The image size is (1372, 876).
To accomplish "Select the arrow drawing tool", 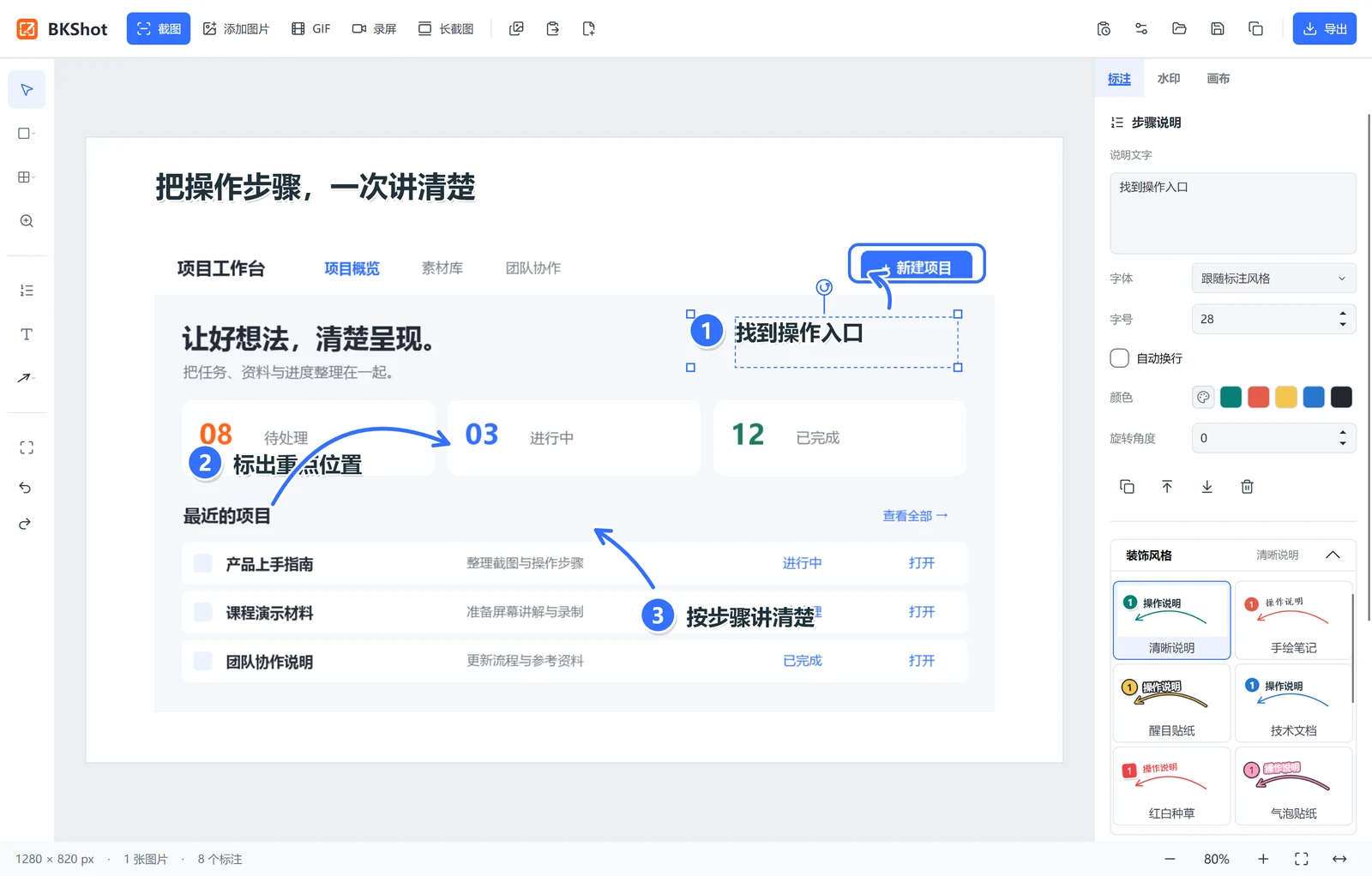I will [x=27, y=378].
